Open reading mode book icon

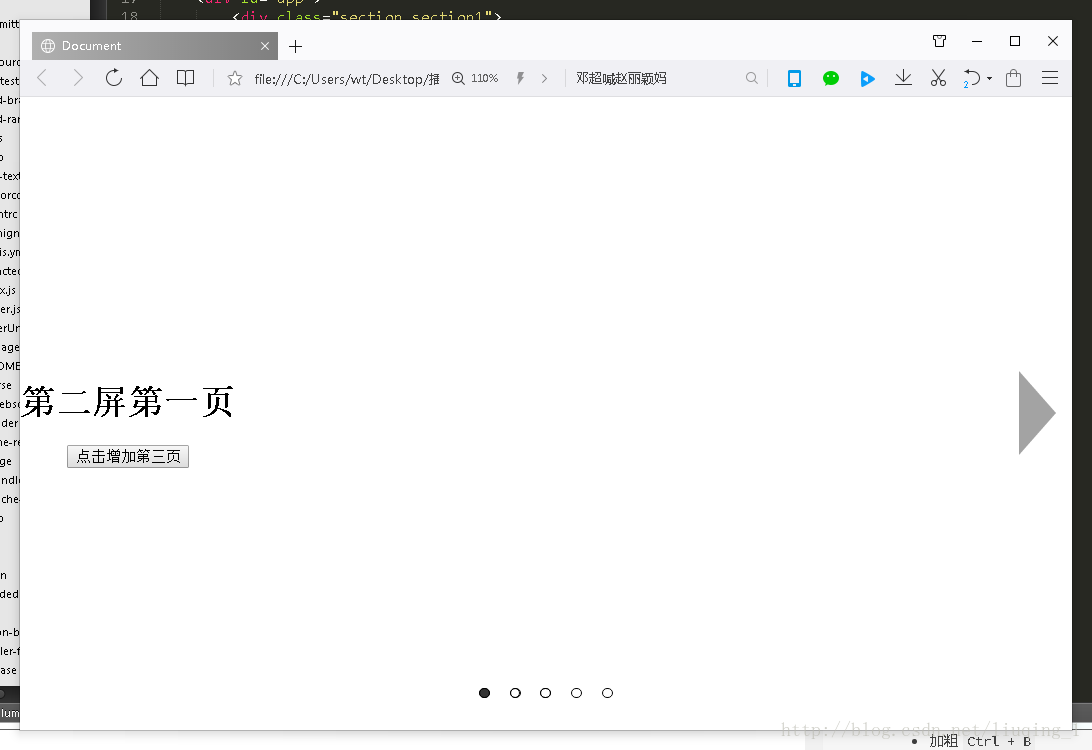point(185,78)
